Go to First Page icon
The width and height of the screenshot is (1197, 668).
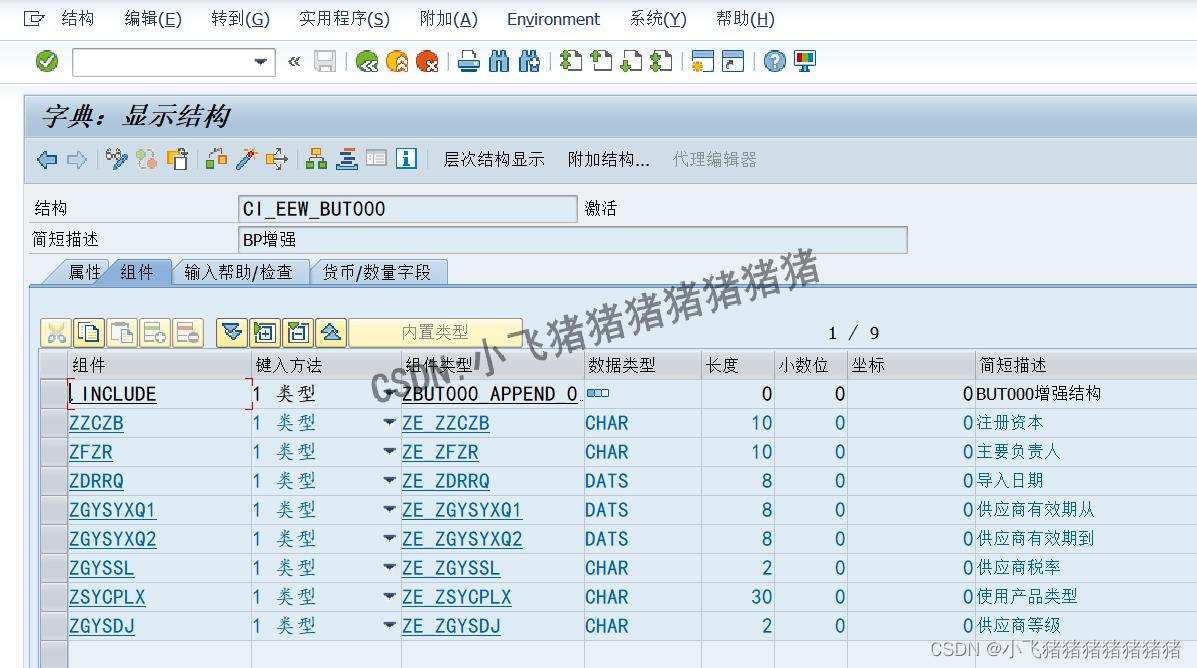570,61
